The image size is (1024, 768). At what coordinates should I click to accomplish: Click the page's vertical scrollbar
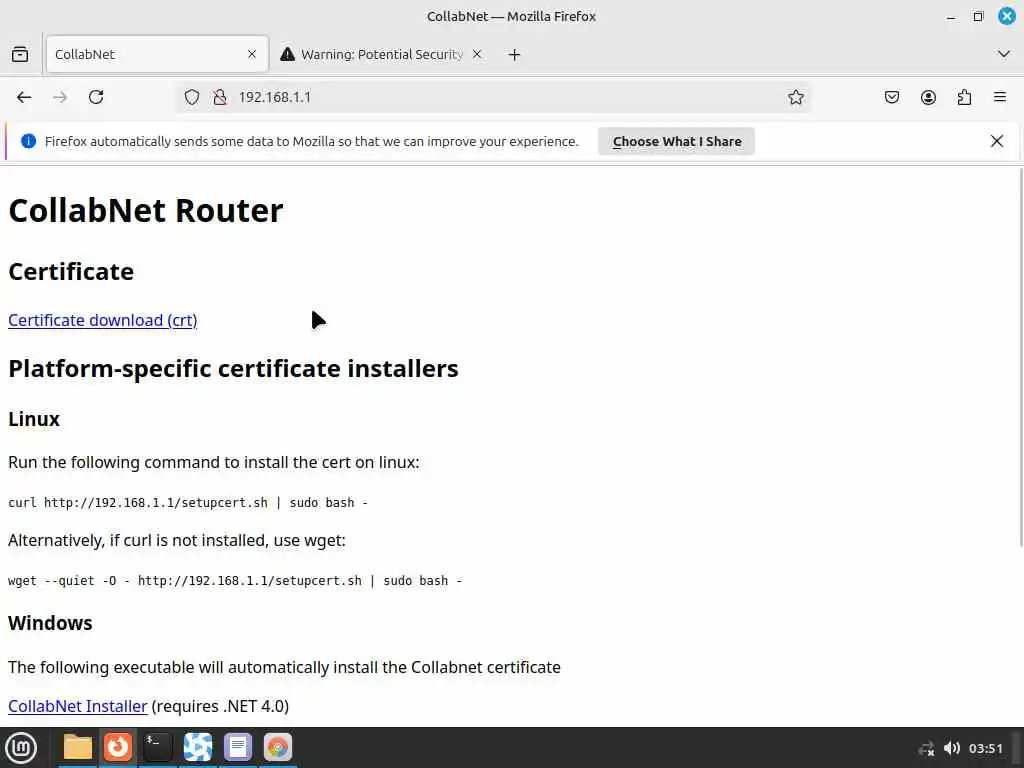coord(1021,356)
